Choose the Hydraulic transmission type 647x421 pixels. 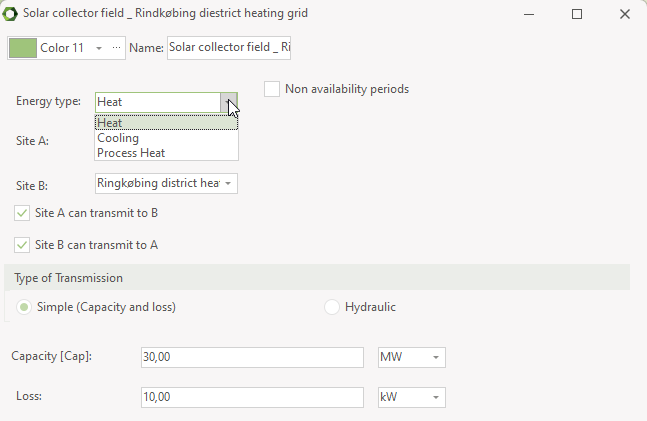point(332,307)
